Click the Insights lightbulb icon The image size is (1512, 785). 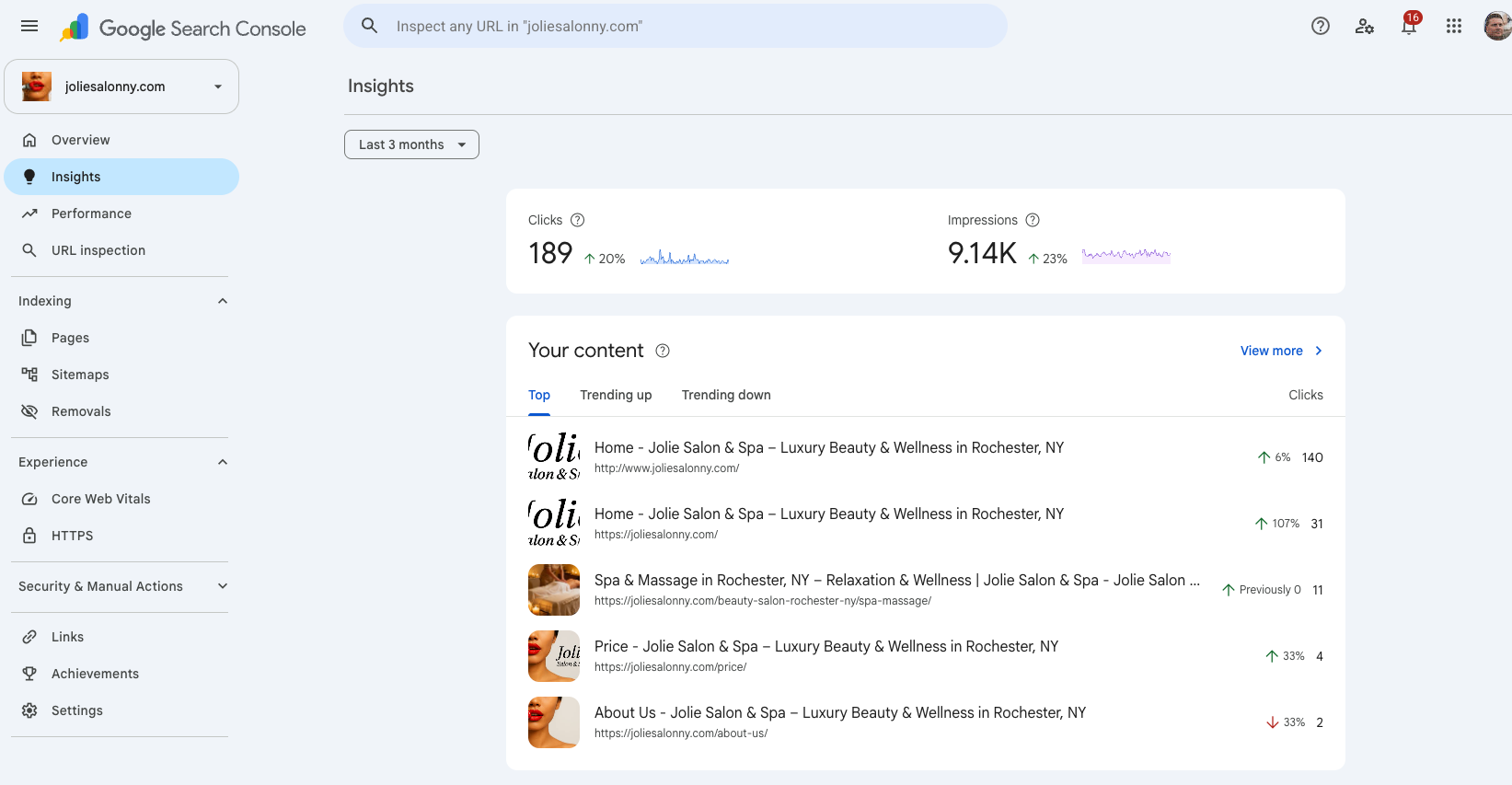[x=29, y=177]
